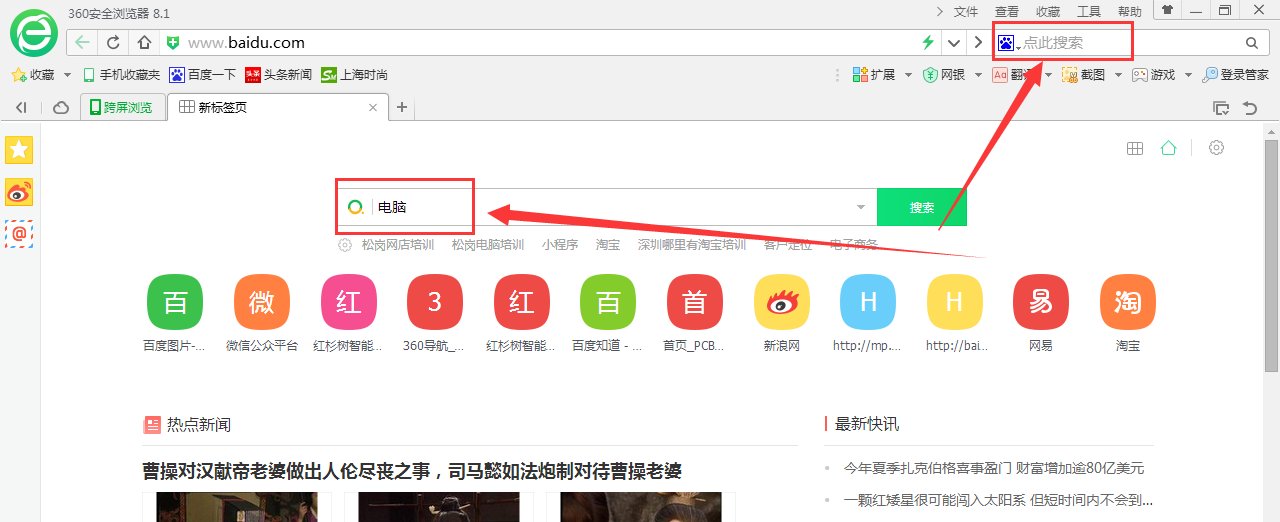
Task: Open the 工具 menu
Action: (1089, 12)
